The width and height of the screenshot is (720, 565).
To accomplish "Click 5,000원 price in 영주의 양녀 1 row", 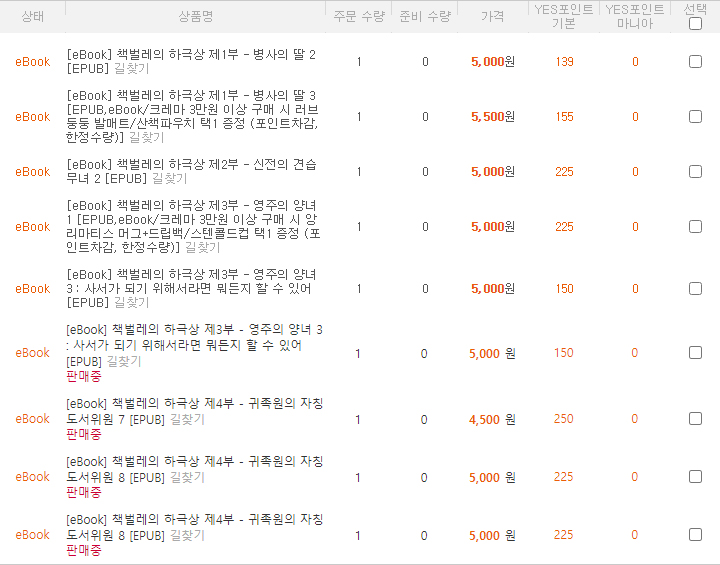I will click(493, 227).
